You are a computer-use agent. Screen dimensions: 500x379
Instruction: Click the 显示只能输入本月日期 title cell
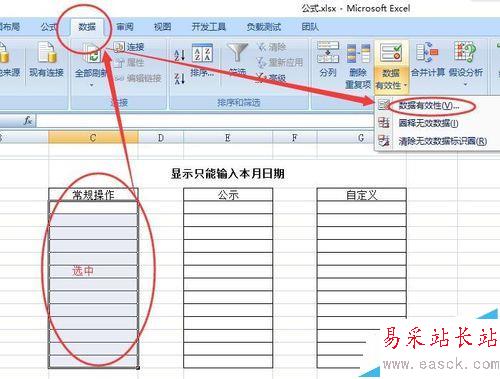pyautogui.click(x=228, y=174)
